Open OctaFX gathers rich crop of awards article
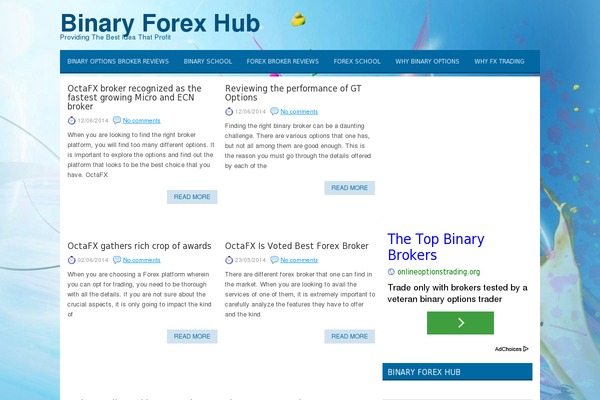This screenshot has width=600, height=400. click(x=139, y=246)
